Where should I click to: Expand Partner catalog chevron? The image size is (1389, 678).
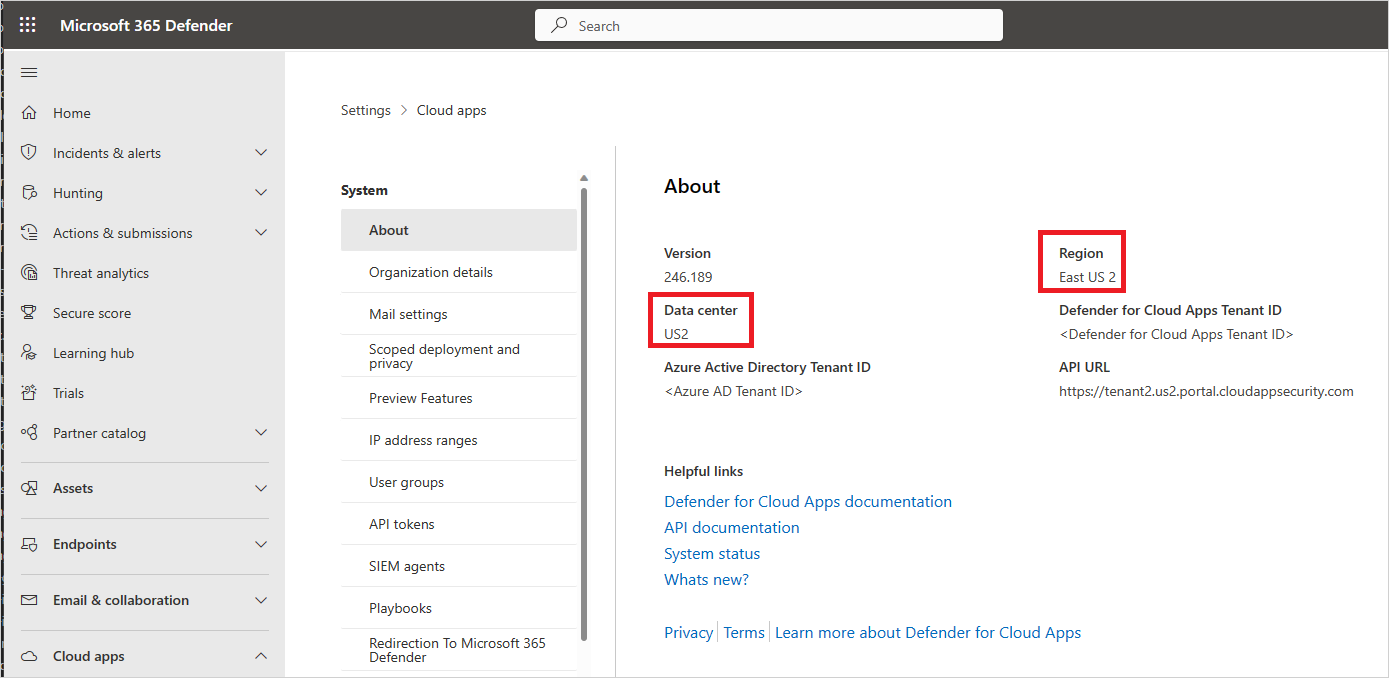[x=261, y=433]
